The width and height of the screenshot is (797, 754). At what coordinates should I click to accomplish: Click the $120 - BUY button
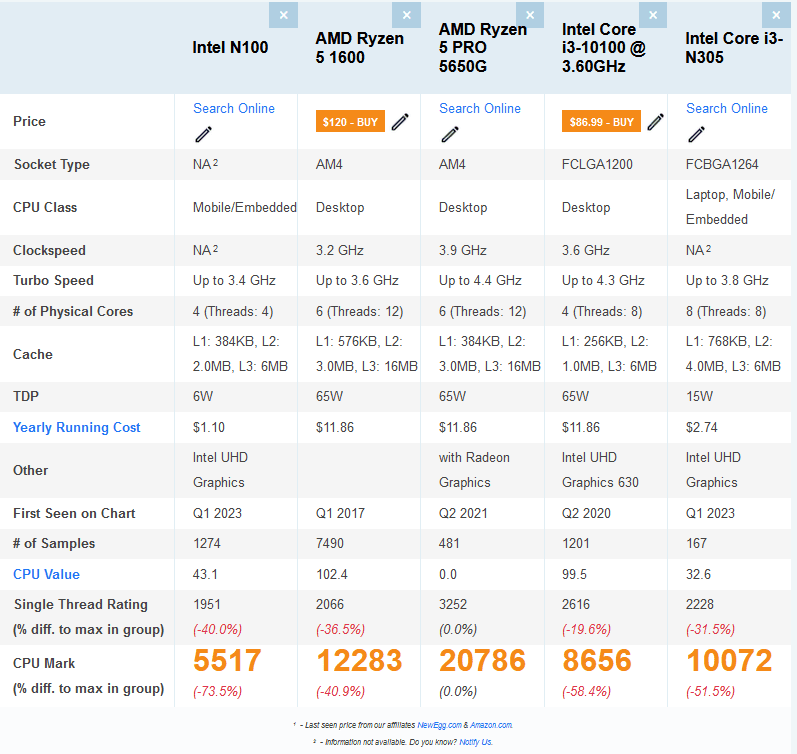(350, 122)
